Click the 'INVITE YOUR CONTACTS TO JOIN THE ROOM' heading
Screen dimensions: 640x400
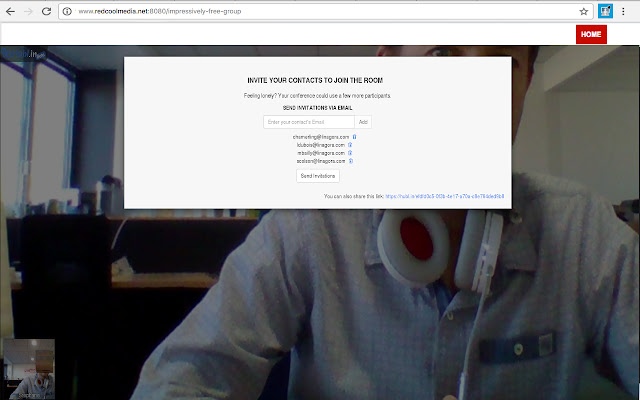pos(315,80)
